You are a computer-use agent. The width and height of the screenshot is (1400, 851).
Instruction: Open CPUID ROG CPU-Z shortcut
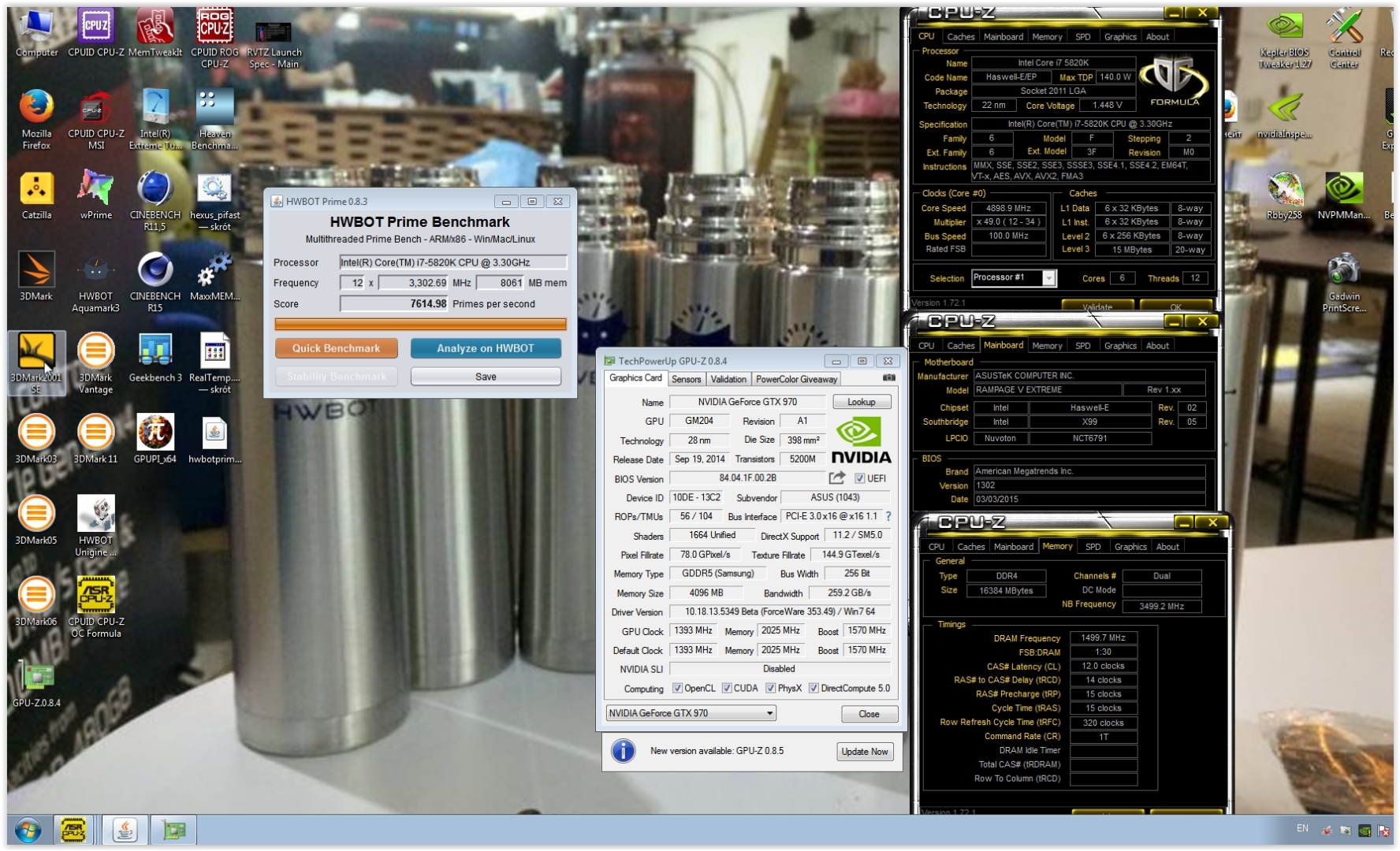[x=214, y=38]
